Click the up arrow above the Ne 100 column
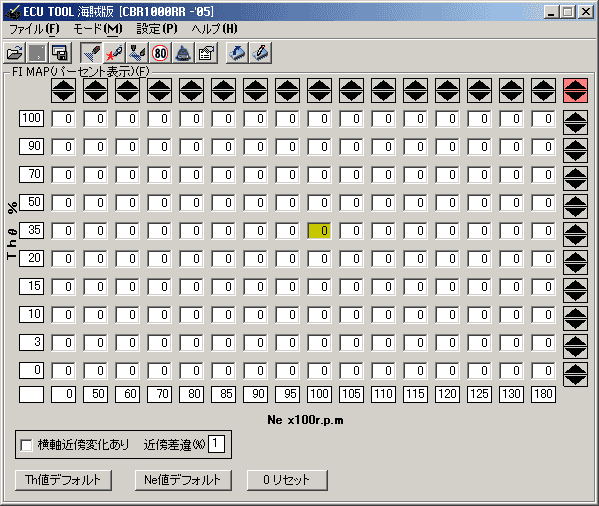 coord(320,86)
